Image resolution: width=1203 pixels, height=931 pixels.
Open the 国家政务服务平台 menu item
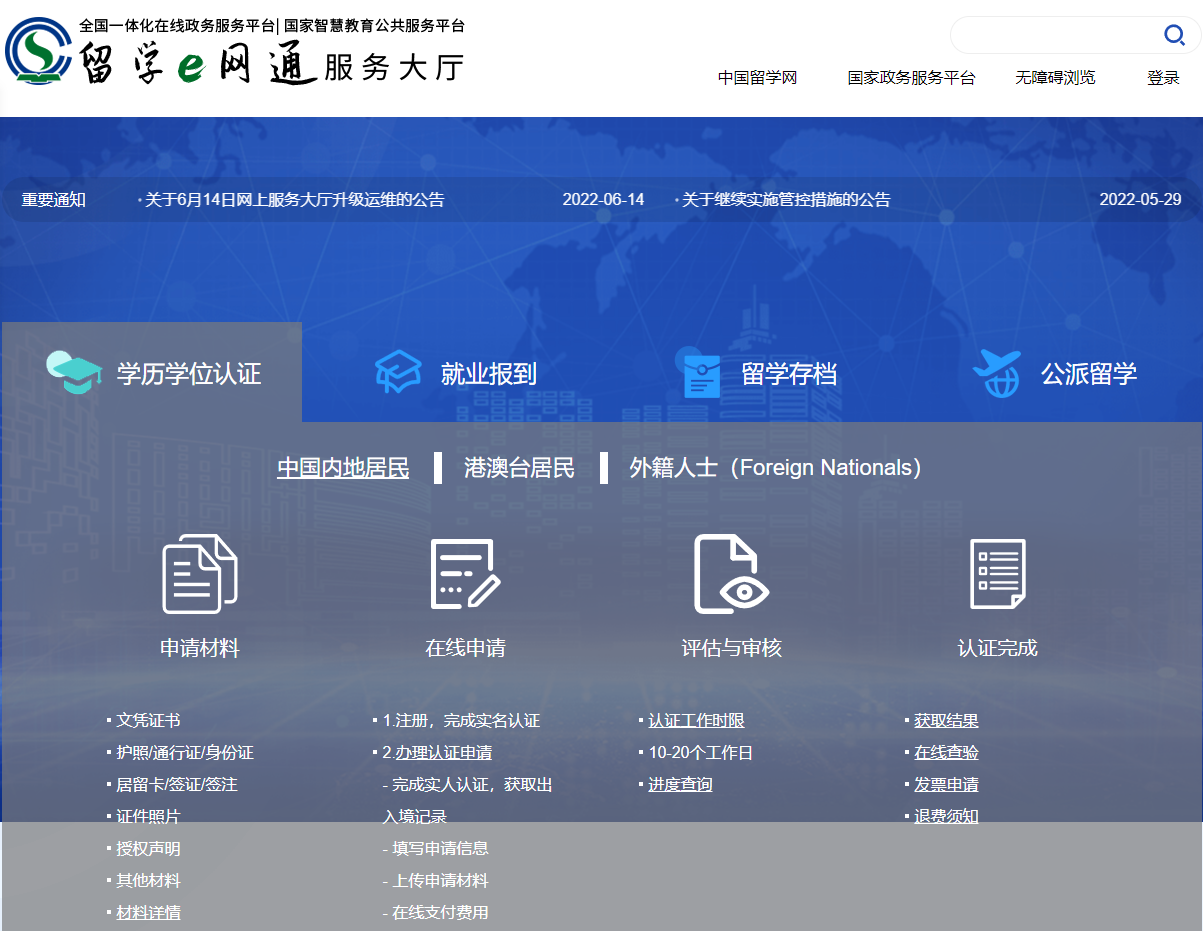pos(911,78)
